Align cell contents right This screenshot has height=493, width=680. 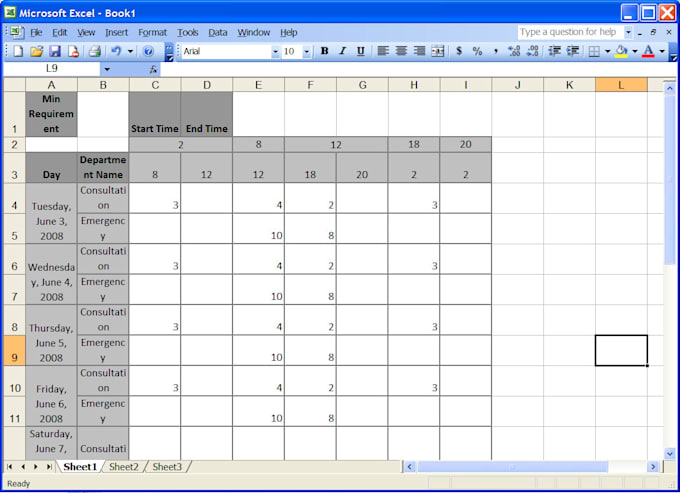click(x=419, y=51)
